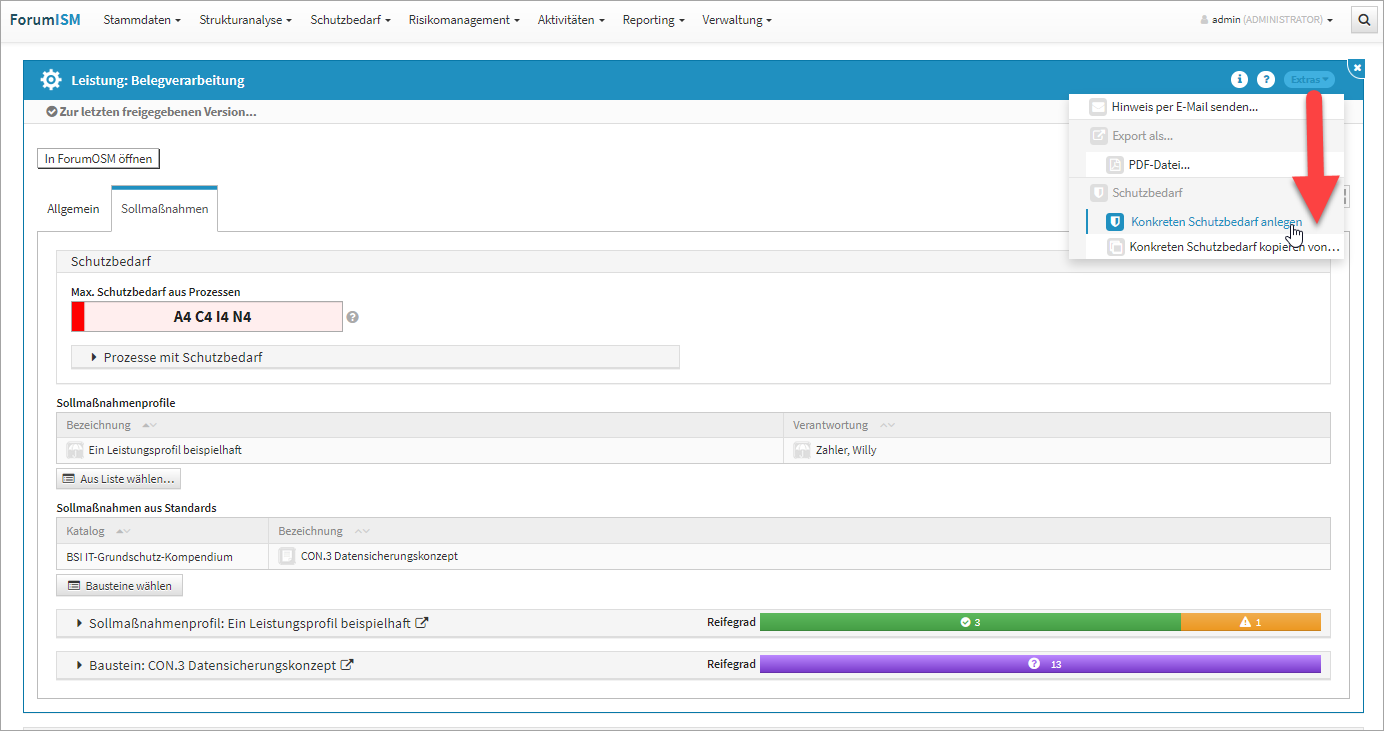Sort by Katalog column
The image size is (1384, 731).
tap(123, 531)
